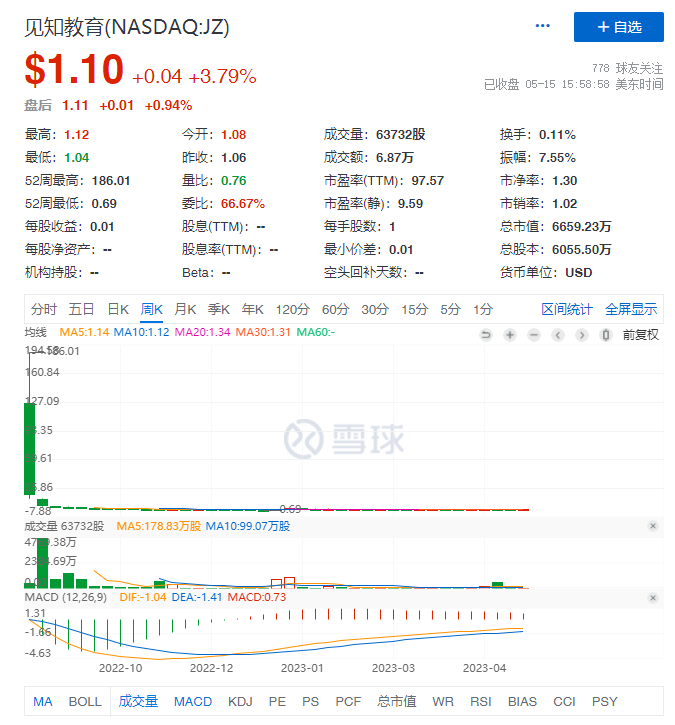Click the MA30:1.31 moving average label
The image size is (675, 725).
pos(263,332)
